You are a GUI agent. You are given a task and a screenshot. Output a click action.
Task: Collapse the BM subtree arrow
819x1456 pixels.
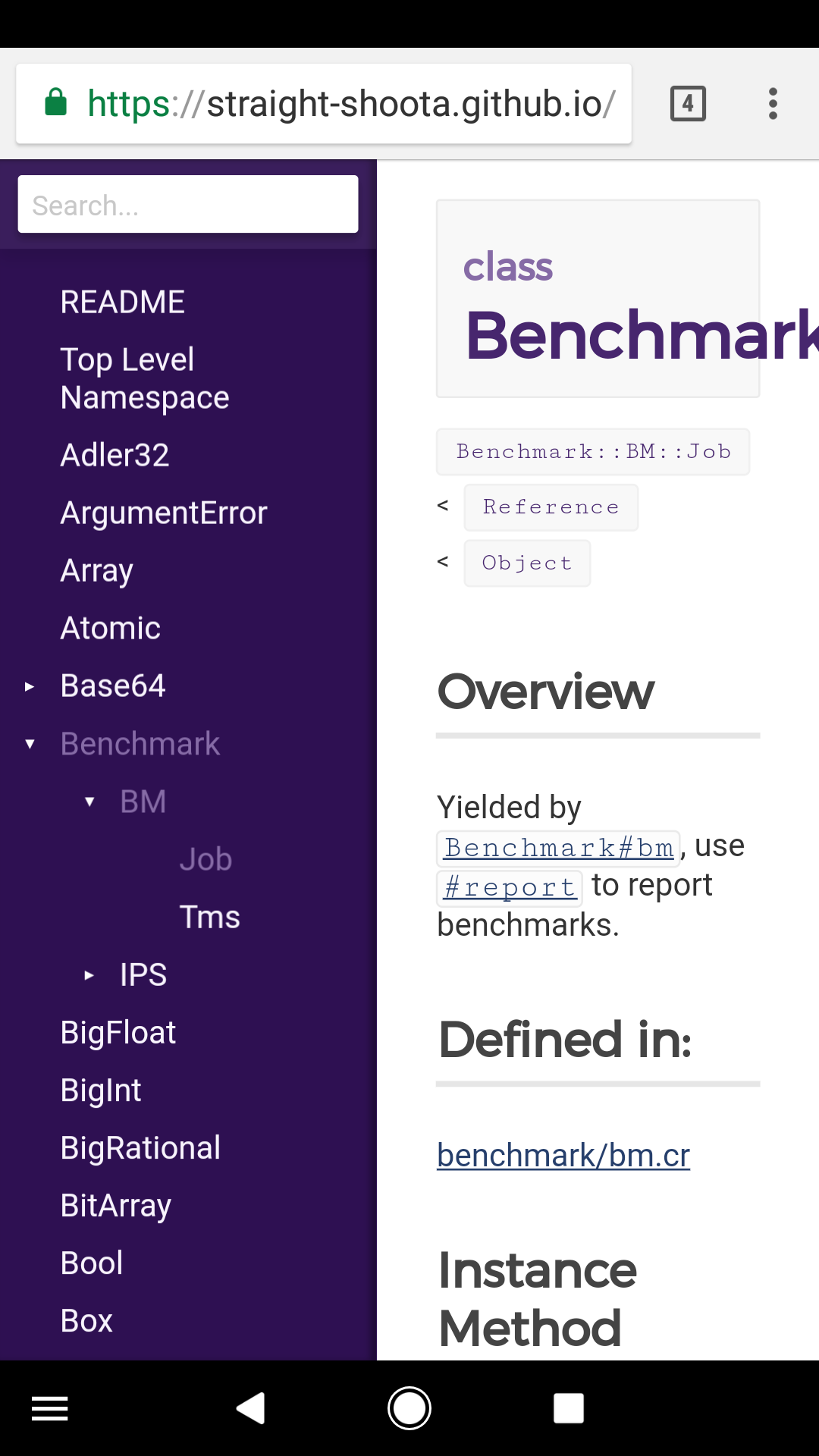point(89,802)
